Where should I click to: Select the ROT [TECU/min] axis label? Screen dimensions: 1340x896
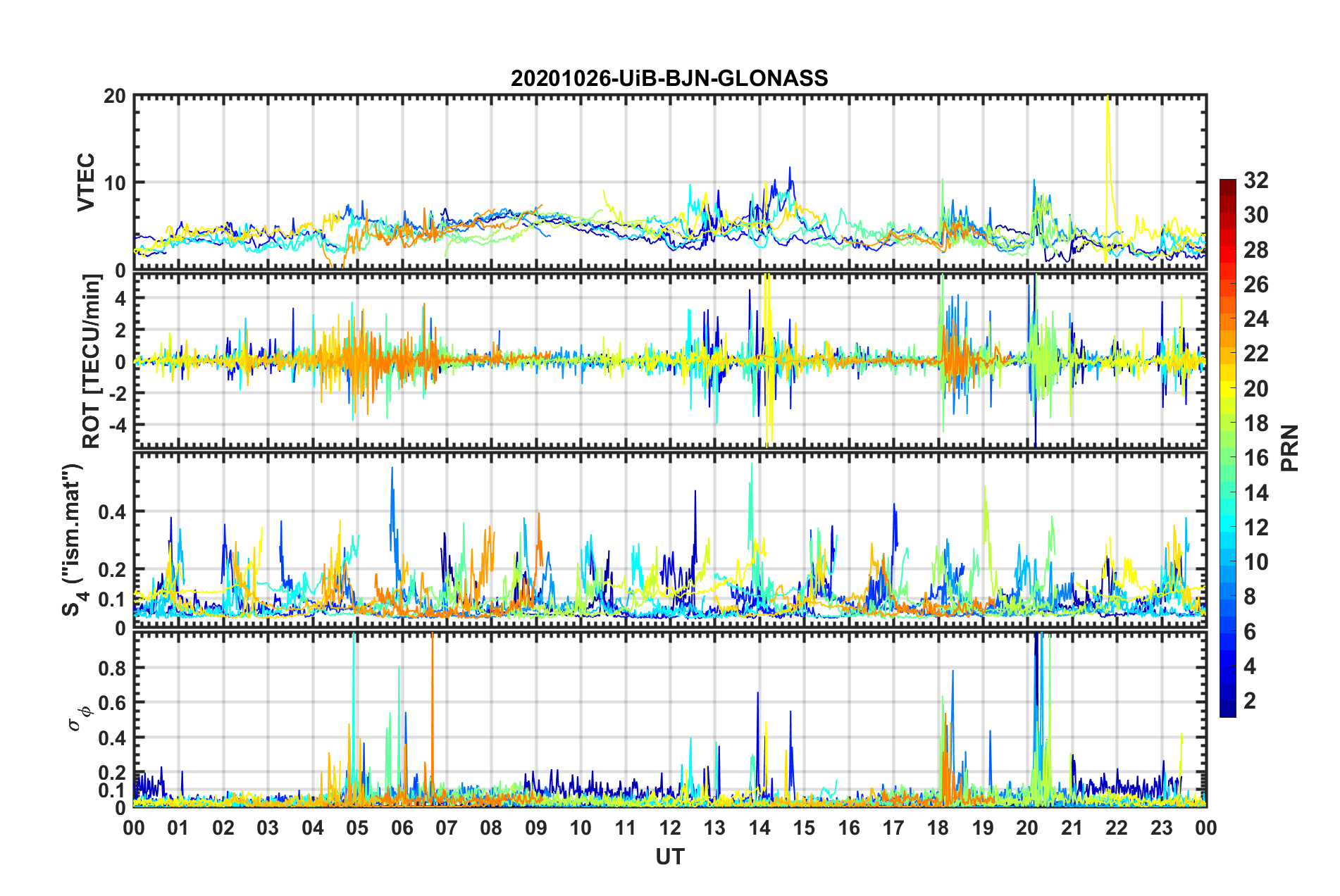click(92, 361)
